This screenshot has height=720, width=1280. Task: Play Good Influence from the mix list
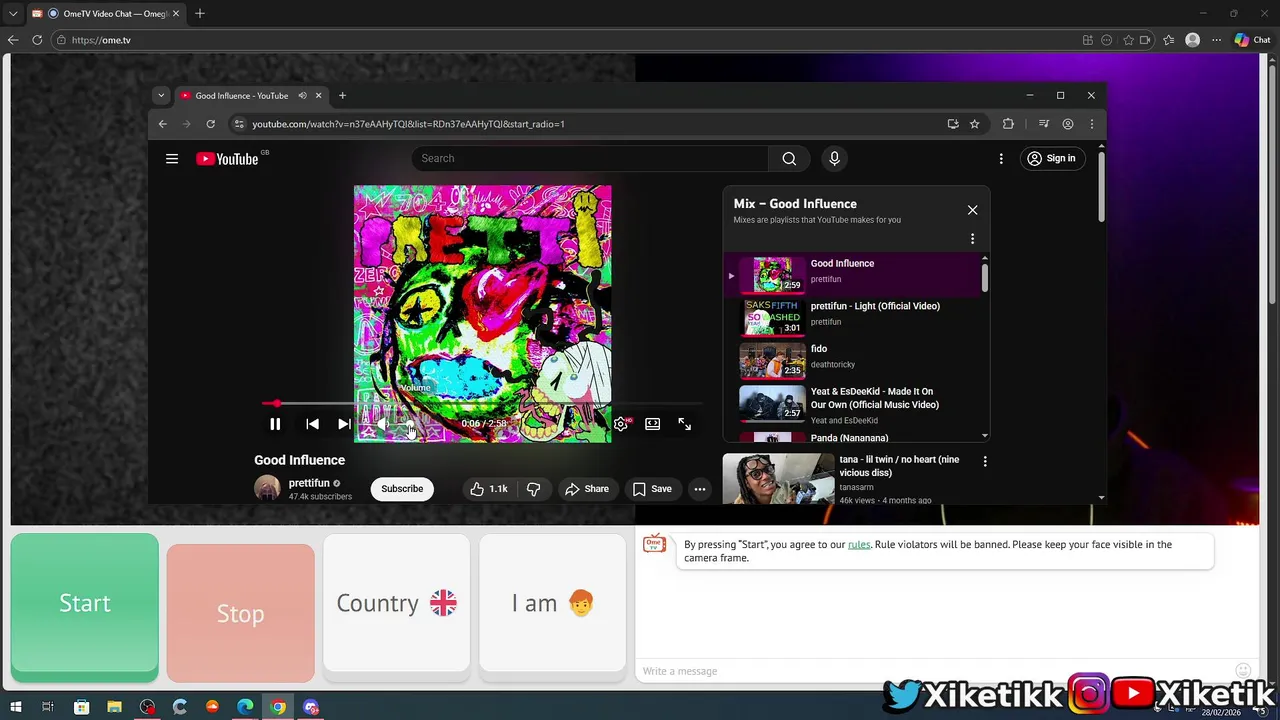[852, 274]
